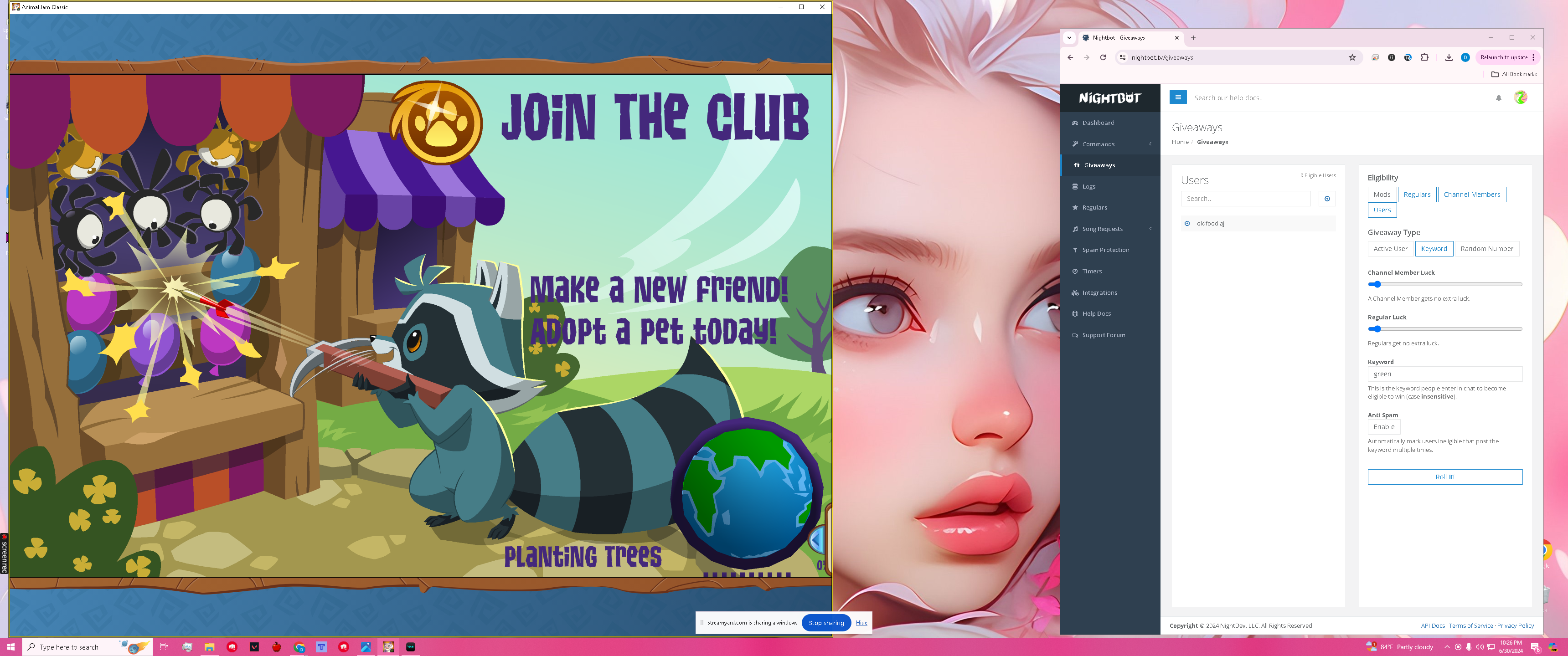Open Chrome tab search dropdown

1069,38
